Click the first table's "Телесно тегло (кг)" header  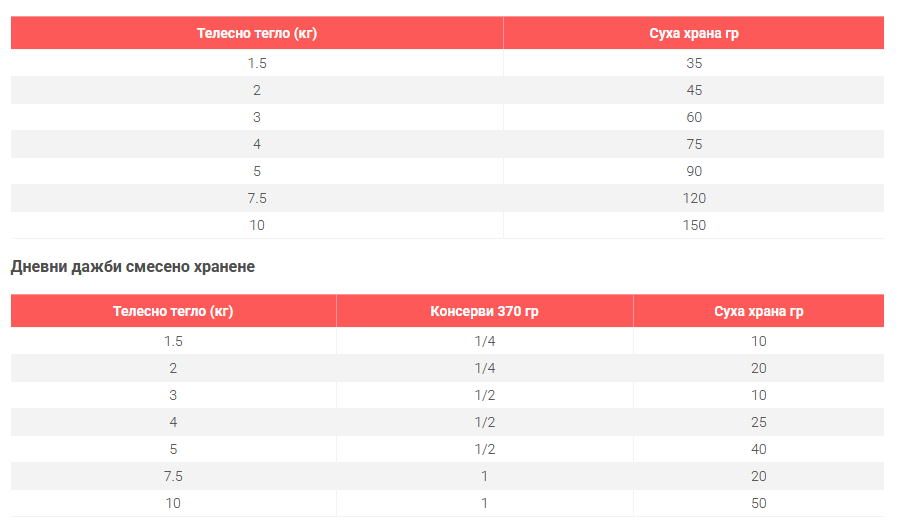click(x=257, y=33)
